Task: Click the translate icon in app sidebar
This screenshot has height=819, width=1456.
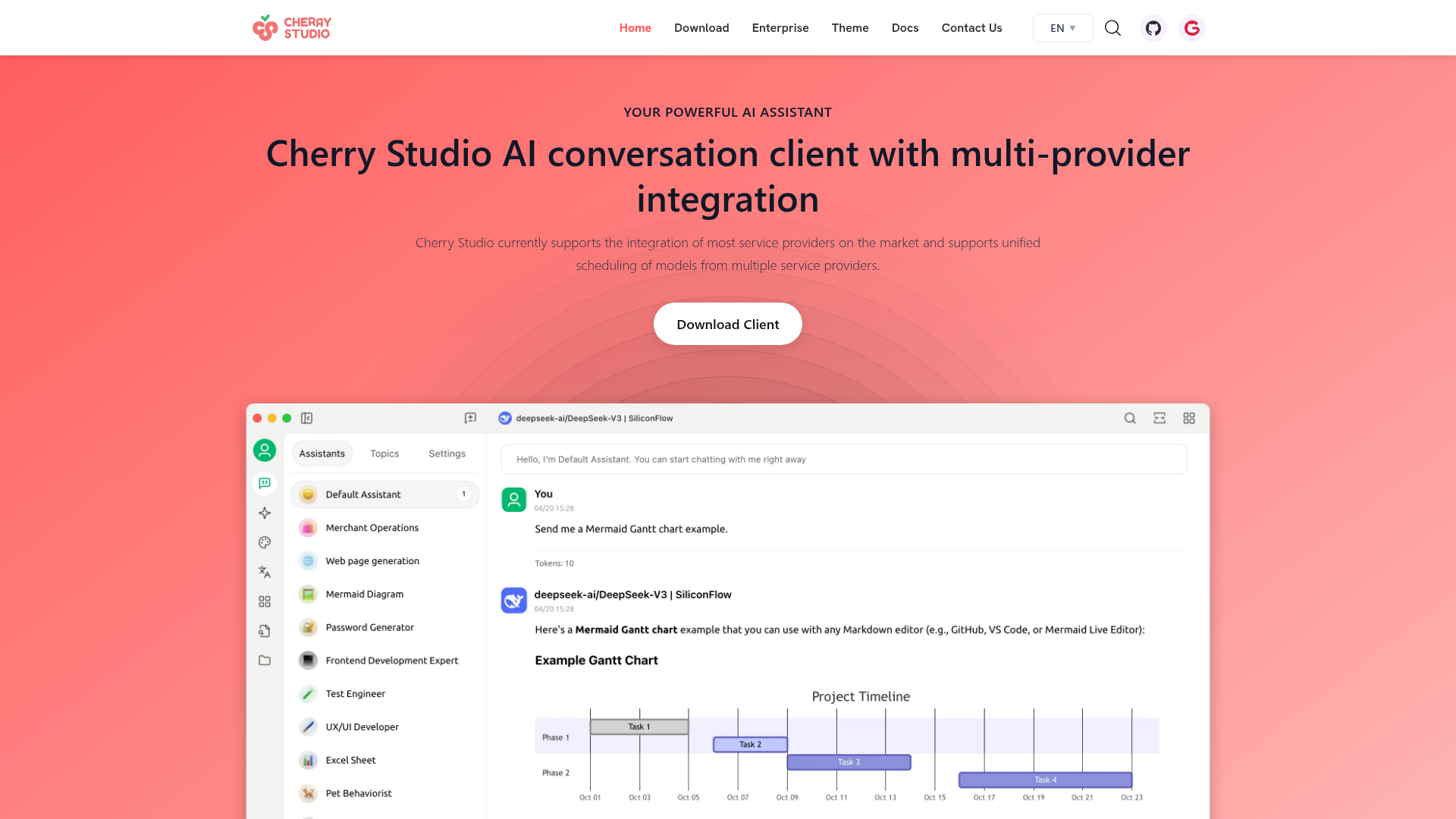Action: [x=265, y=572]
